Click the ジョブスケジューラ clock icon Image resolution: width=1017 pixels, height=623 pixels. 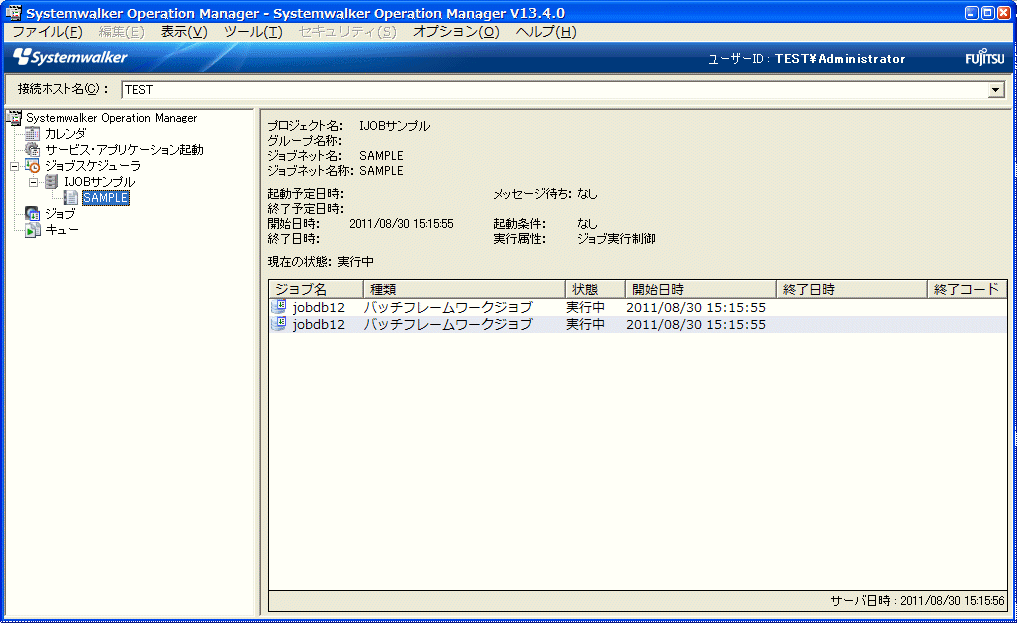click(32, 166)
